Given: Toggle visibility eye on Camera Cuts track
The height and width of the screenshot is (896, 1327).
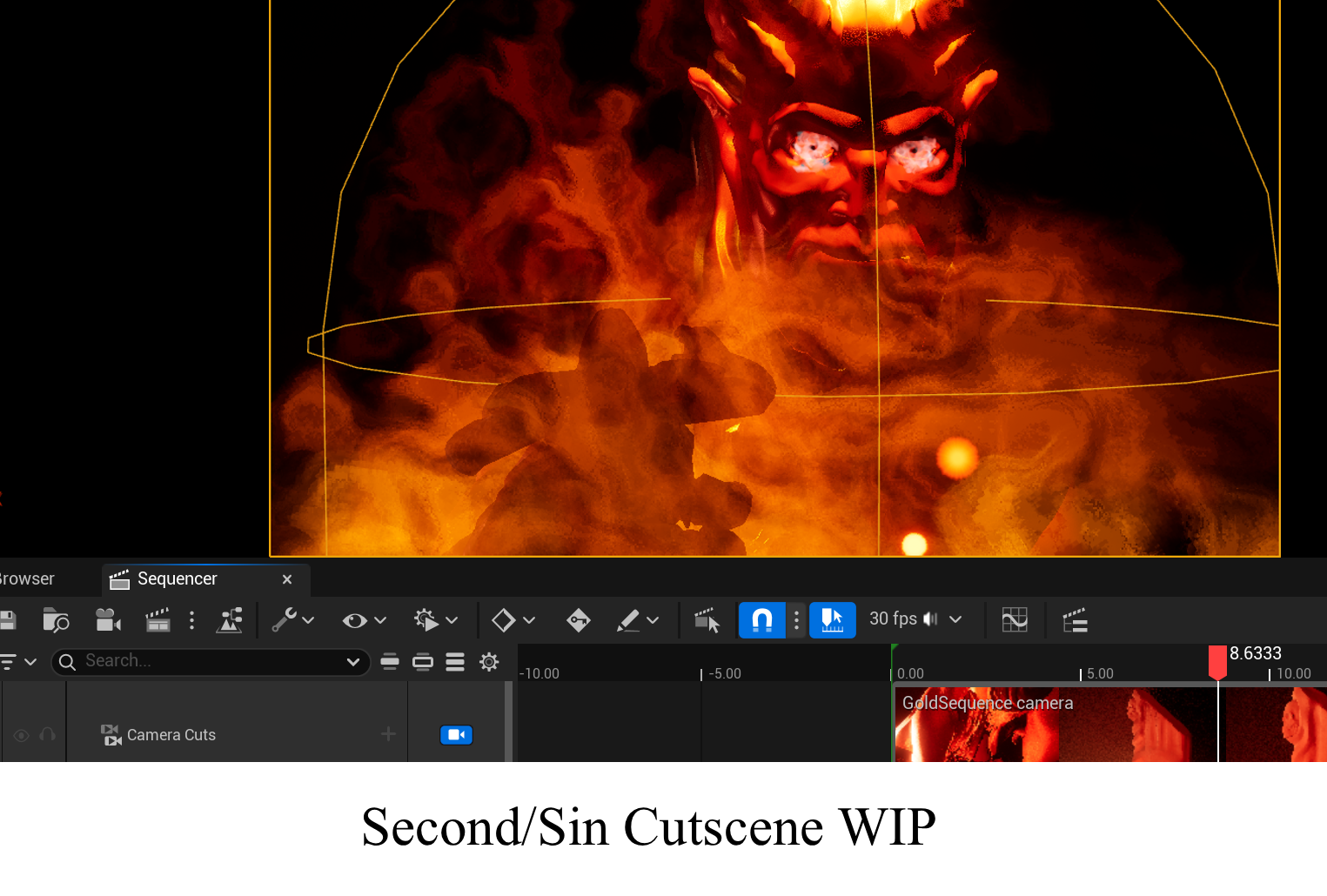Looking at the screenshot, I should 22,736.
